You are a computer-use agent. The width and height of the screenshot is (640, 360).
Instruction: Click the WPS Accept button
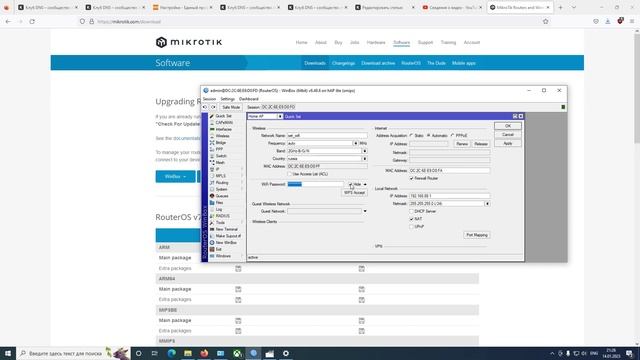354,193
